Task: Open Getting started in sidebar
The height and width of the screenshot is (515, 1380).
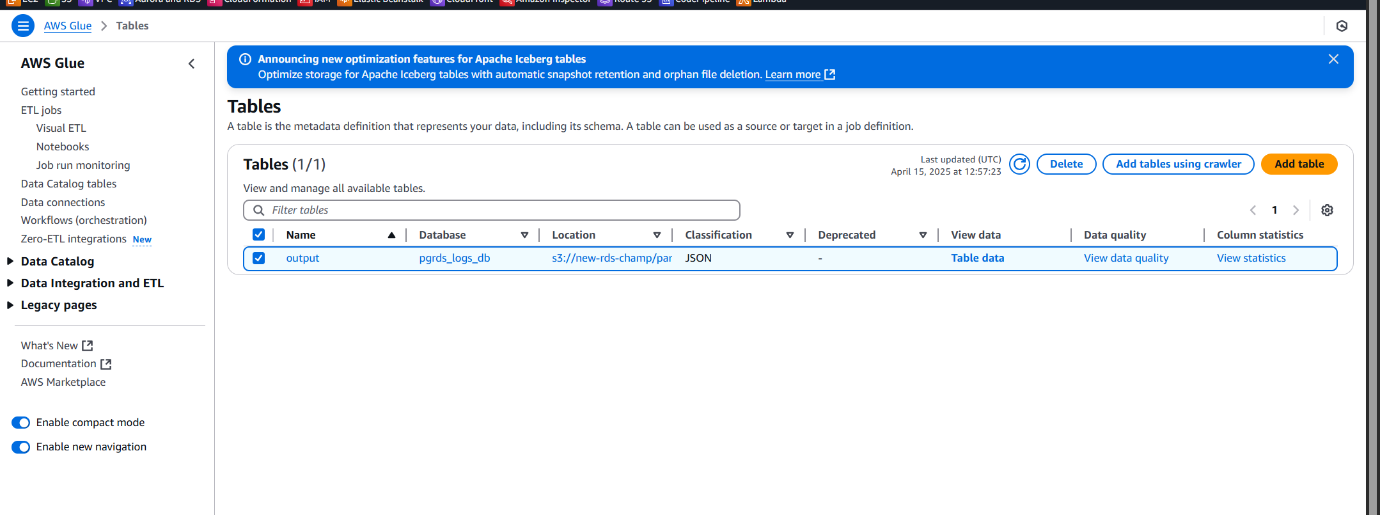Action: [x=58, y=92]
